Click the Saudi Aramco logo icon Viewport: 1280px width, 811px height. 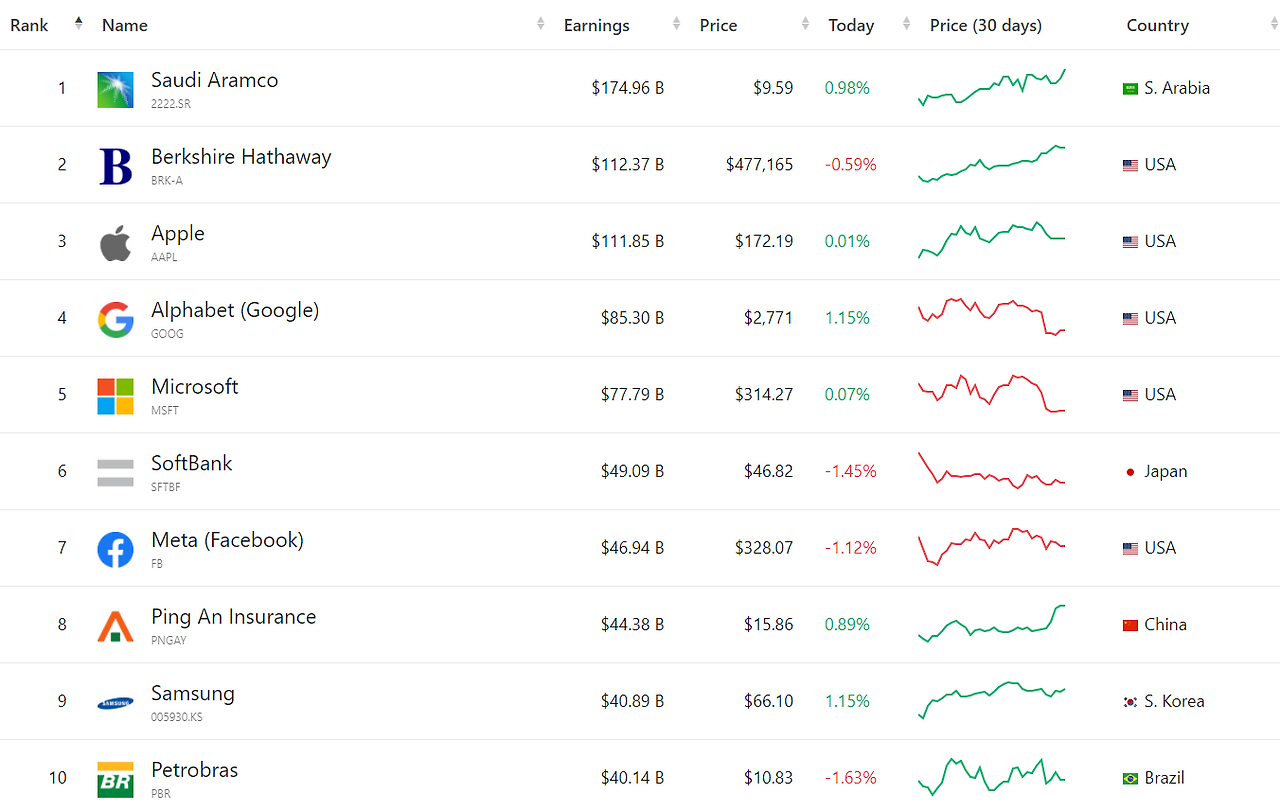pyautogui.click(x=115, y=89)
